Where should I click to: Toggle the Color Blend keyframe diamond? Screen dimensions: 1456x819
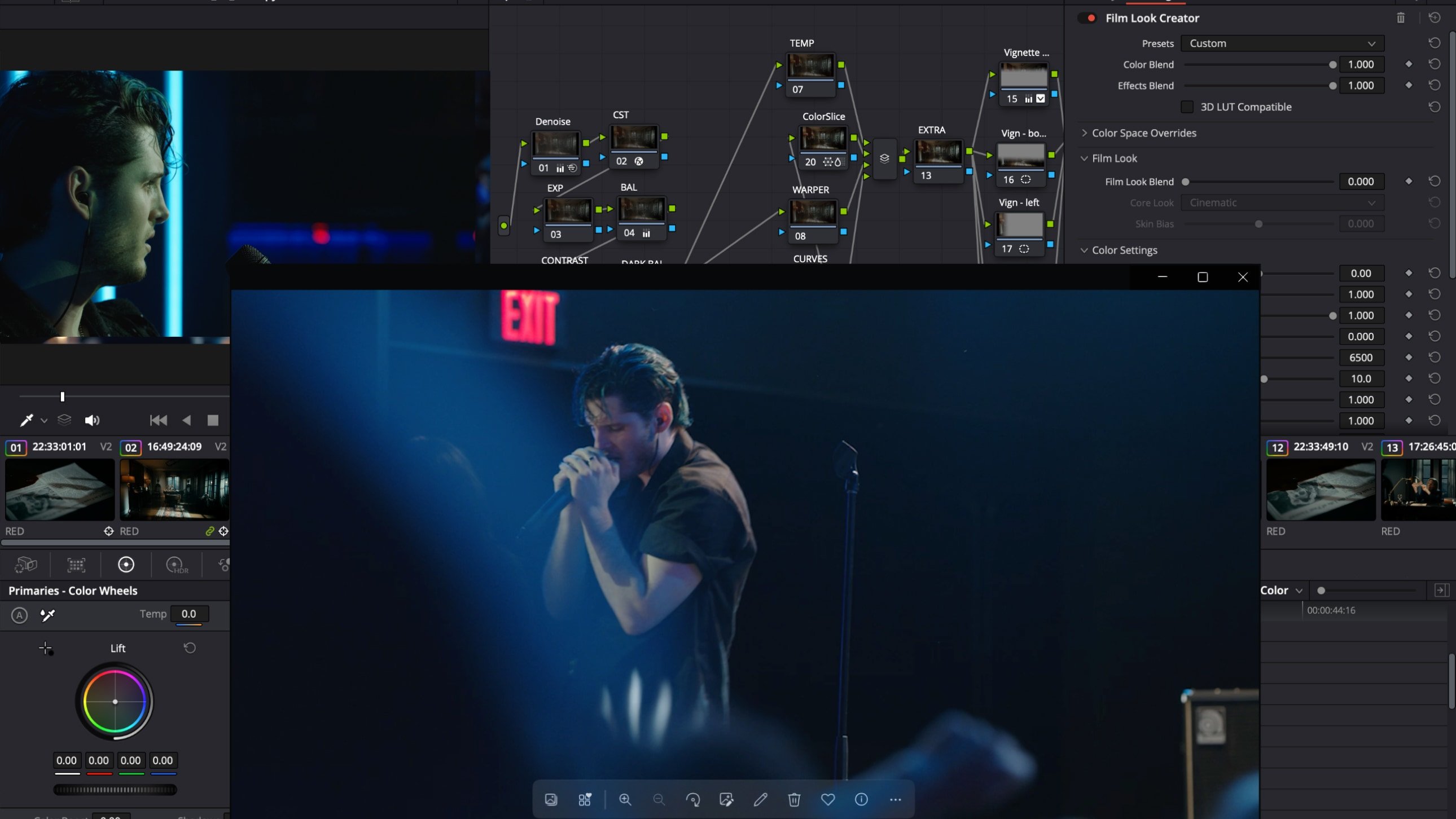point(1409,64)
